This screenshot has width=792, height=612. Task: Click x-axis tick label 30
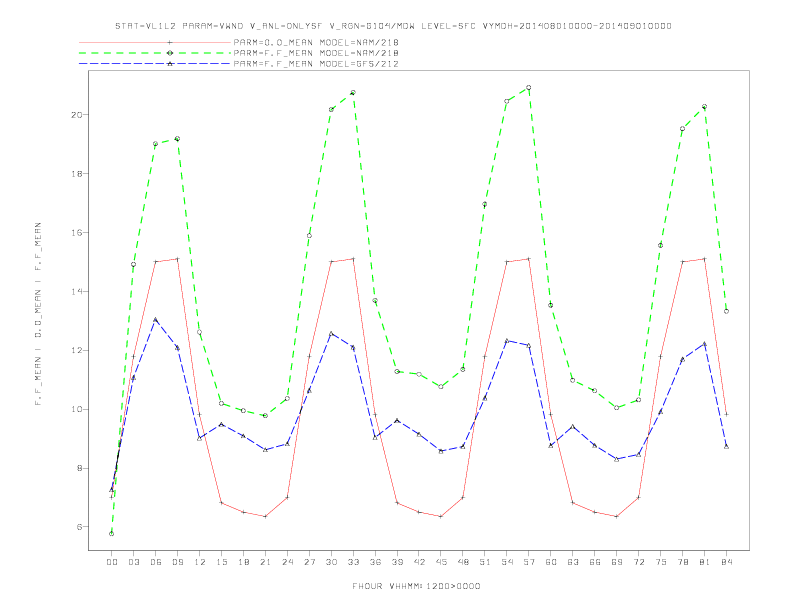click(x=331, y=562)
